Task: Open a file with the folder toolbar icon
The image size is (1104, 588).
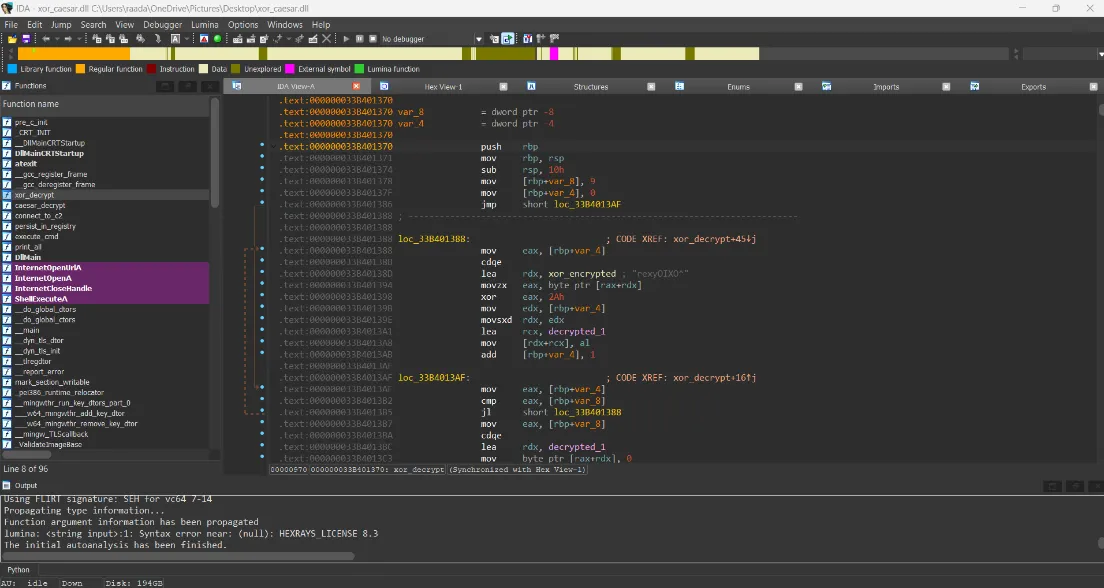Action: pyautogui.click(x=12, y=39)
